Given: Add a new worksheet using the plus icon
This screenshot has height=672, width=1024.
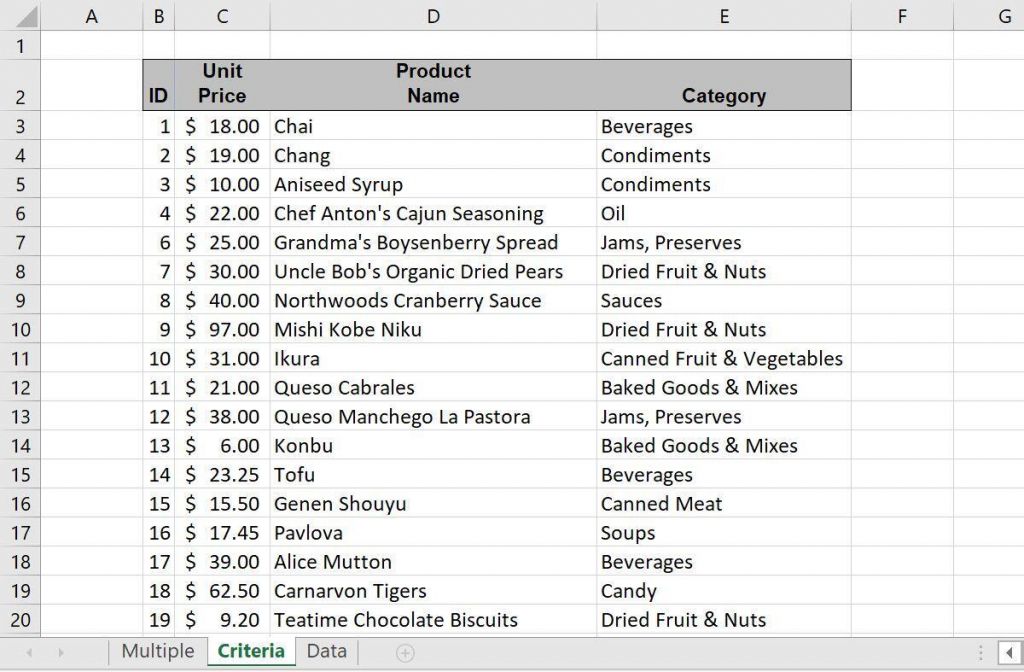Looking at the screenshot, I should pos(404,651).
